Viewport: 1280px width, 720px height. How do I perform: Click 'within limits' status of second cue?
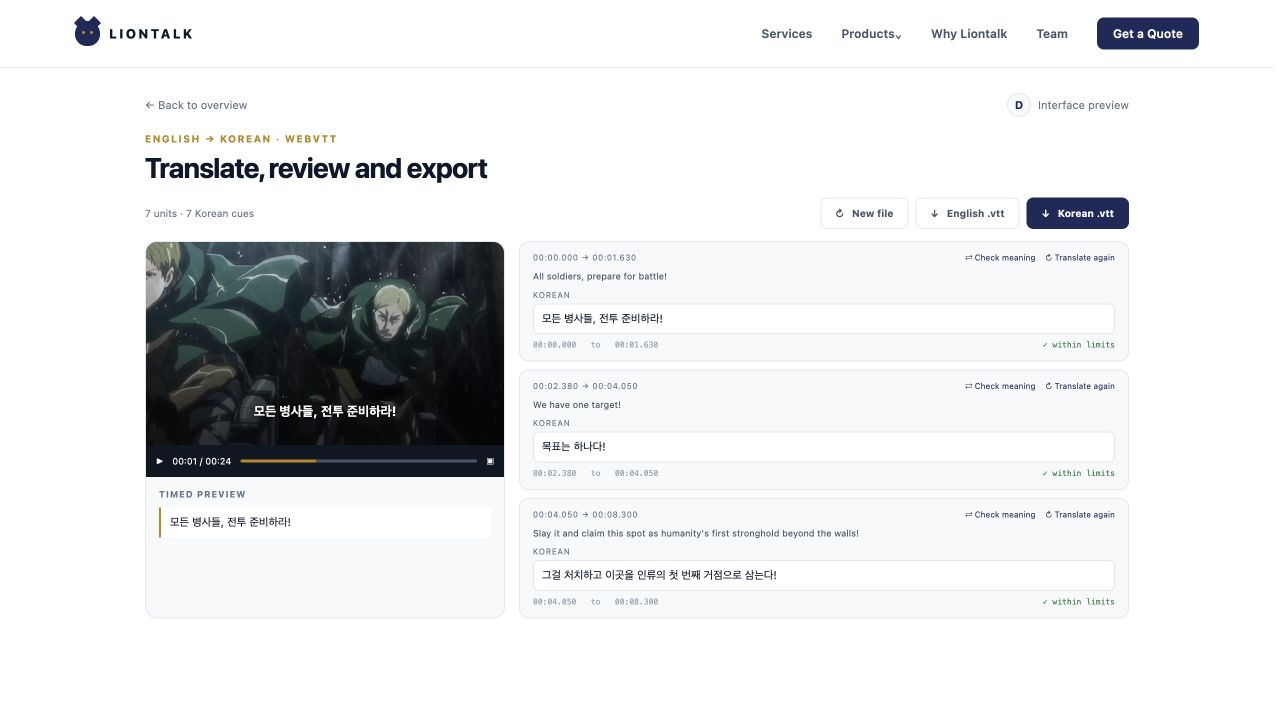click(x=1078, y=473)
